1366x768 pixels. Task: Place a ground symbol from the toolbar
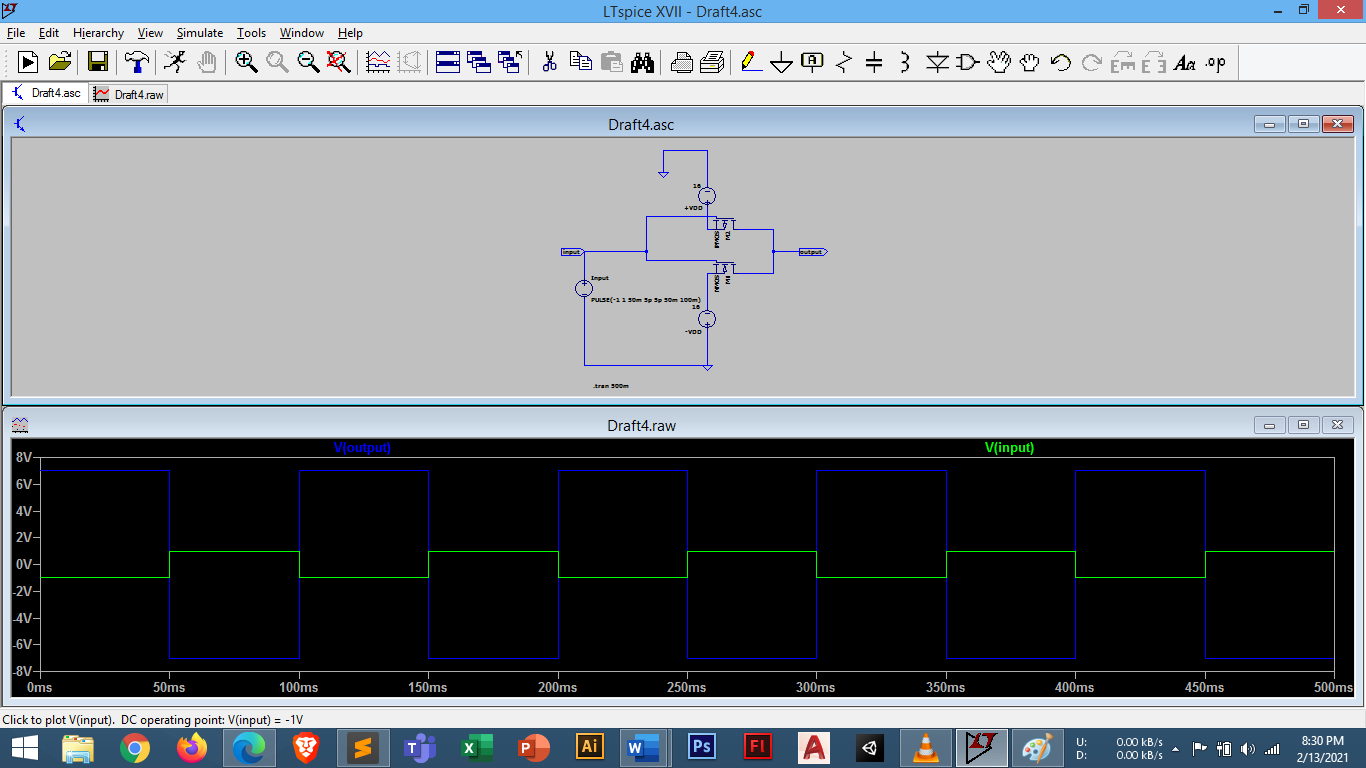click(781, 62)
